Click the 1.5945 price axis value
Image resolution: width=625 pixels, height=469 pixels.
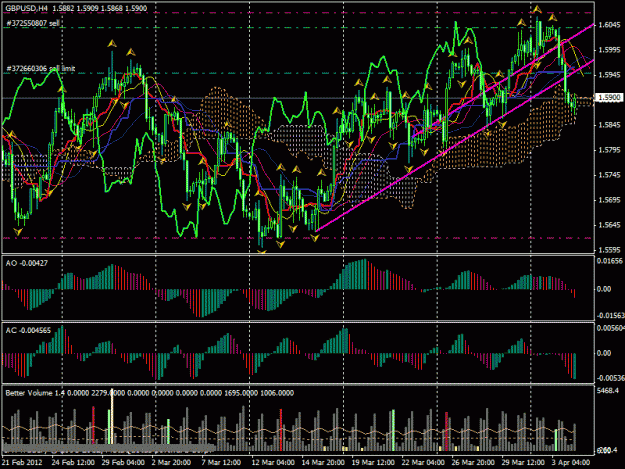point(609,75)
